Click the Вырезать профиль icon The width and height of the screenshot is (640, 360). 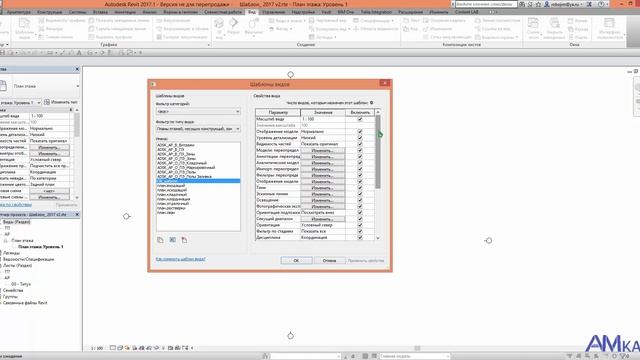91,37
